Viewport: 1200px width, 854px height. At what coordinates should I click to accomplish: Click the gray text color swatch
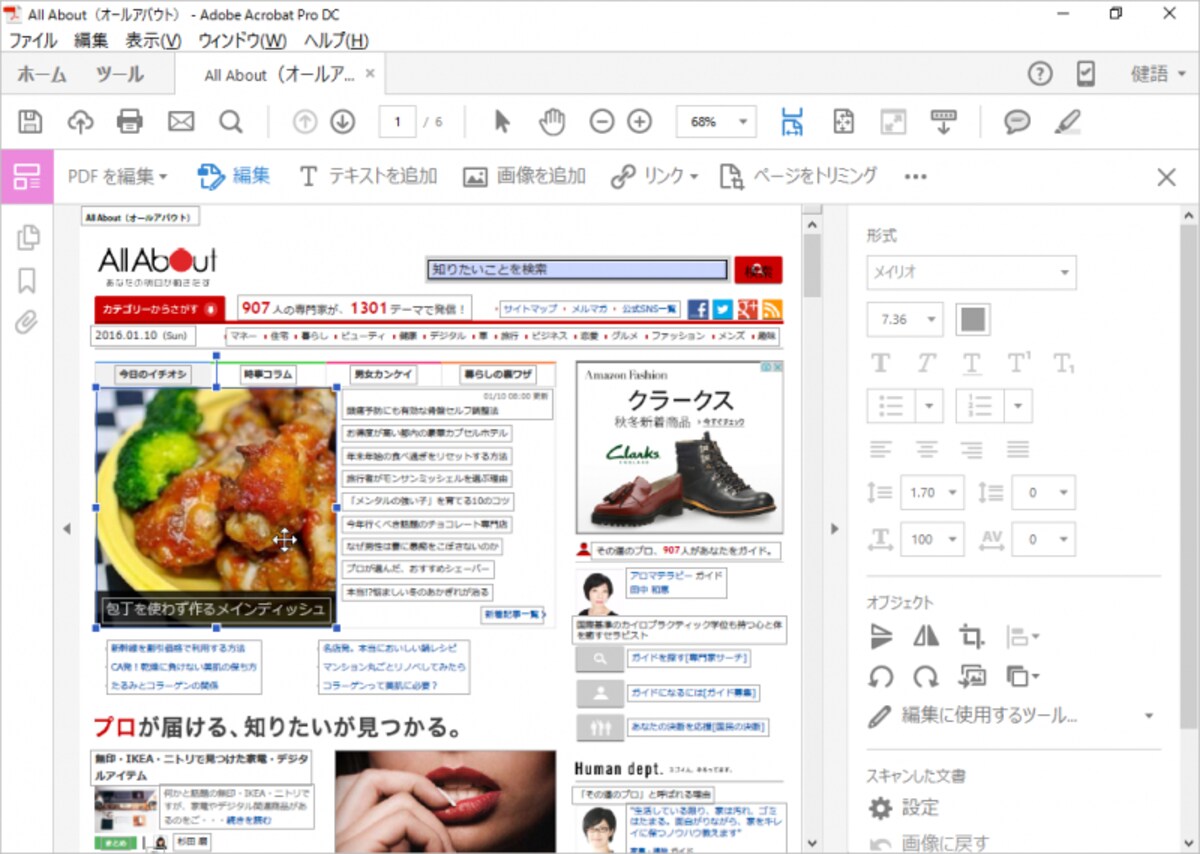(x=973, y=320)
